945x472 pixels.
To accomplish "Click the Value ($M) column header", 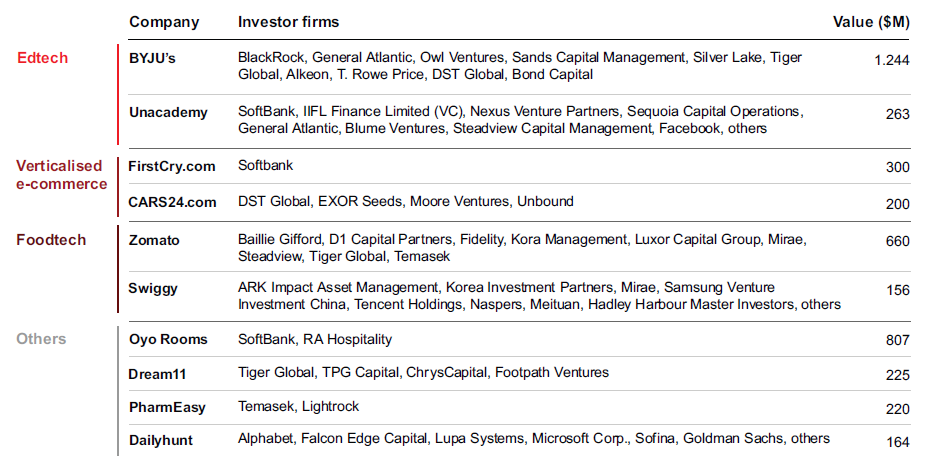I will coord(871,22).
